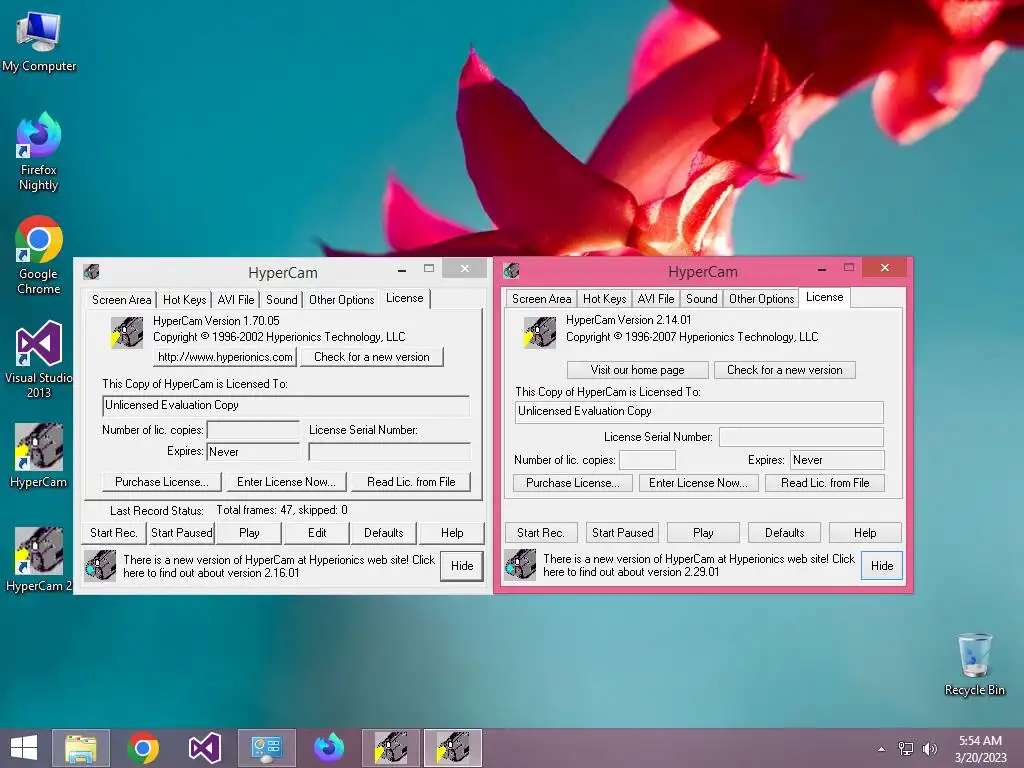Viewport: 1024px width, 768px height.
Task: Select License tab in HyperCam 1.70
Action: (404, 298)
